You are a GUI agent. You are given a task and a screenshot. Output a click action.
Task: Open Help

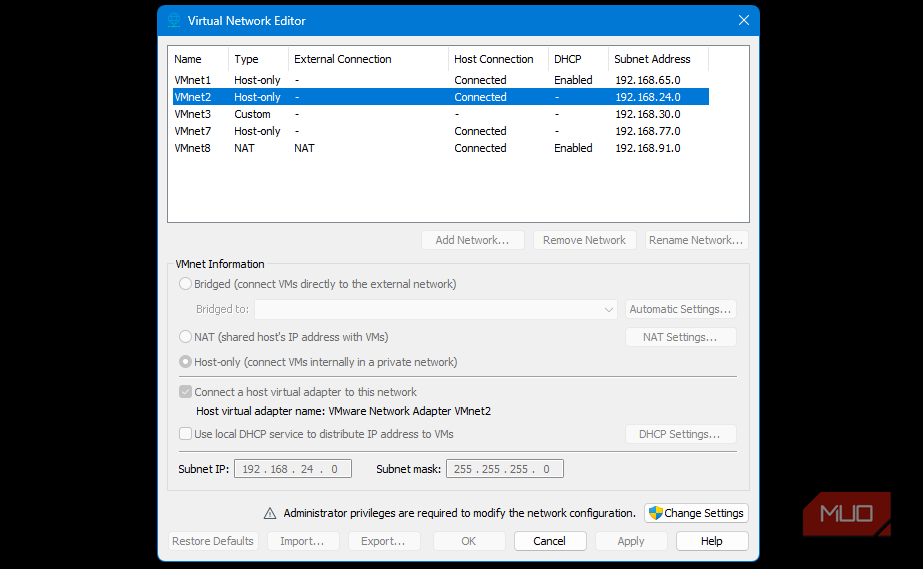point(712,541)
